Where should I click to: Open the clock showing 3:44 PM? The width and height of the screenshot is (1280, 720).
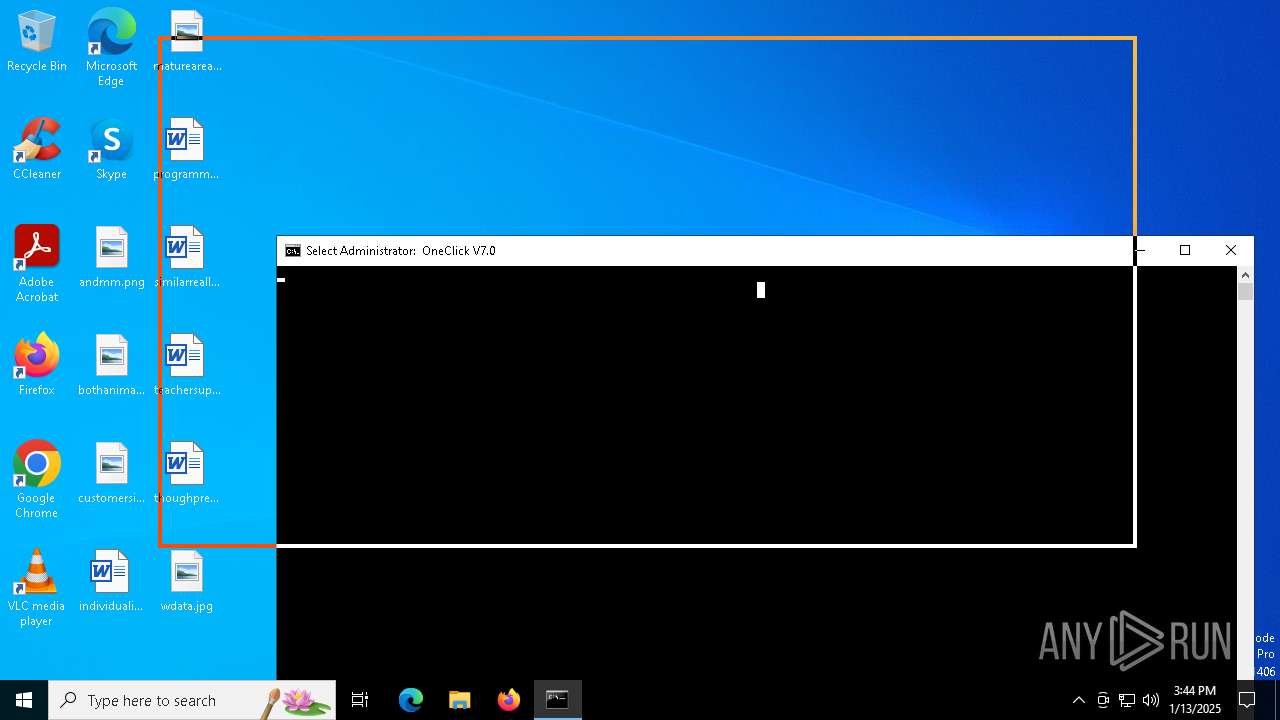(x=1195, y=700)
